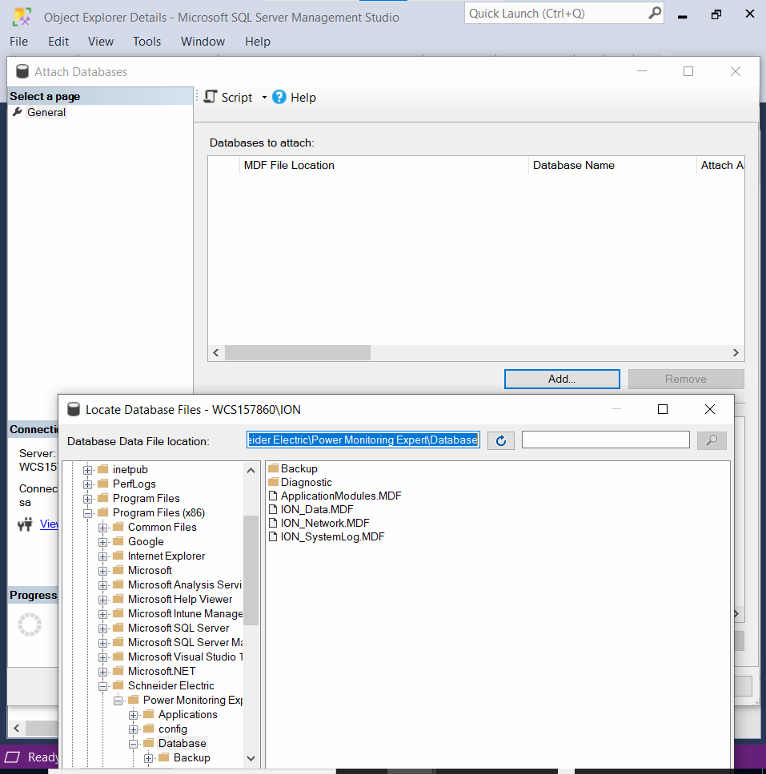The height and width of the screenshot is (774, 766).
Task: Click the ION_Network.MDF file icon
Action: [x=273, y=523]
